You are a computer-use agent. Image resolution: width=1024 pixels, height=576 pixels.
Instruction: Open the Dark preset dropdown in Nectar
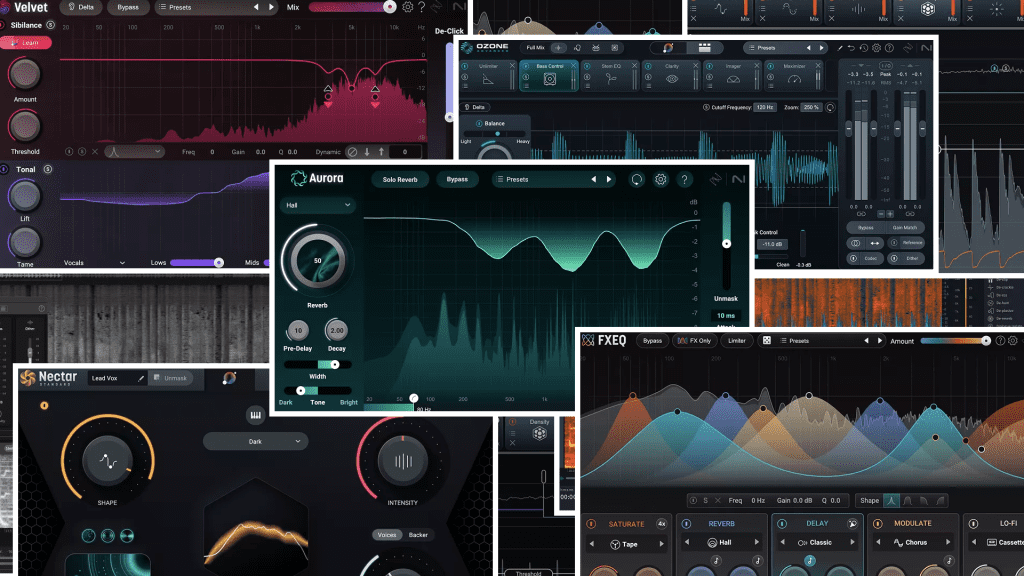coord(256,441)
